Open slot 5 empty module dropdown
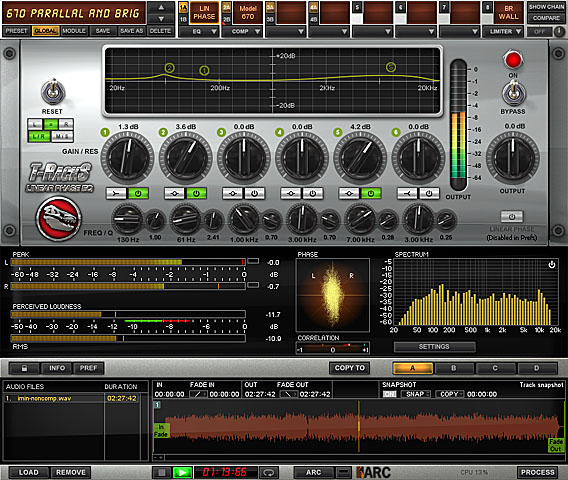The image size is (568, 480). coord(373,32)
